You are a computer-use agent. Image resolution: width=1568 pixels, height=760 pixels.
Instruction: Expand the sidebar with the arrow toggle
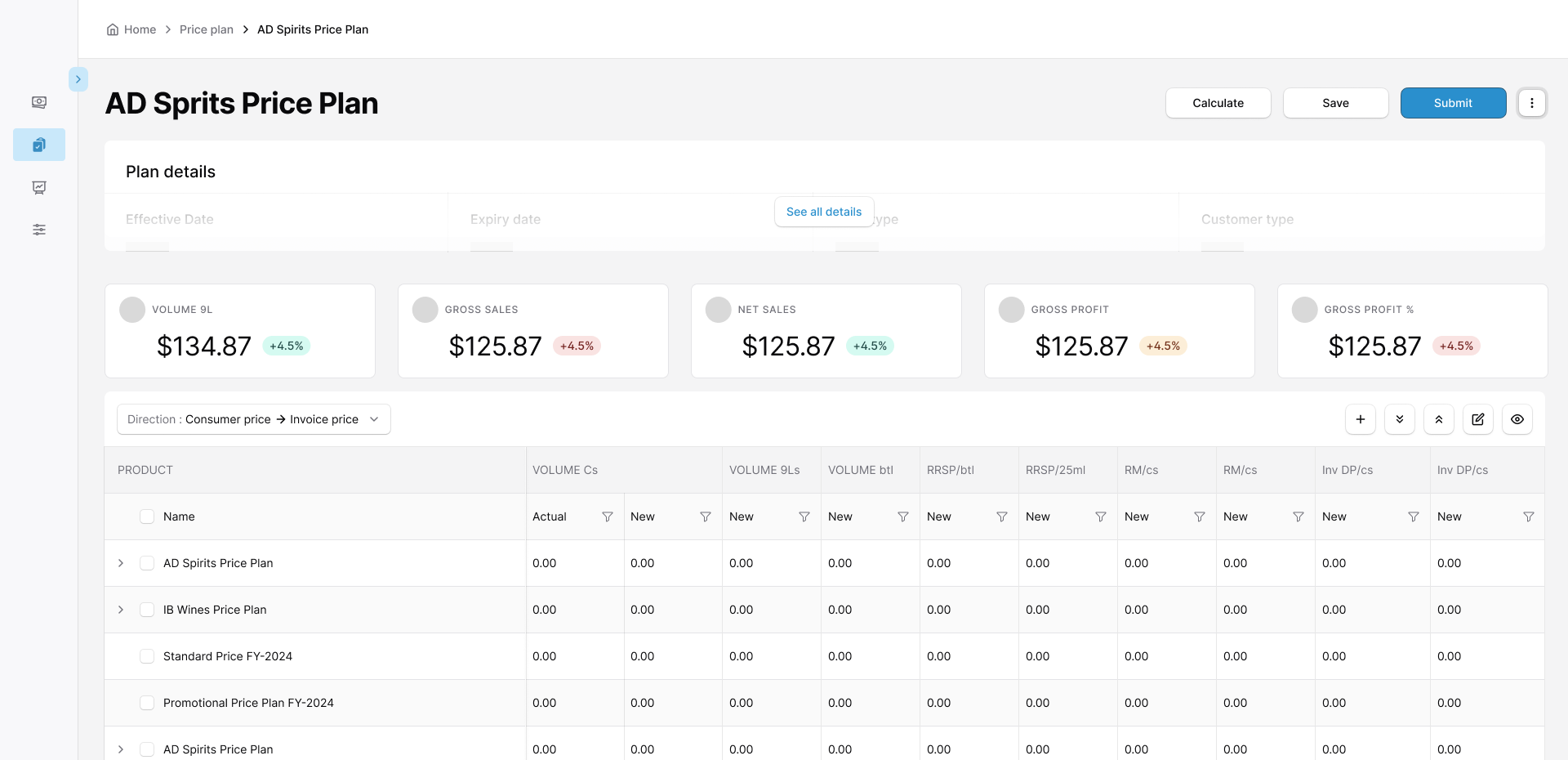(x=78, y=79)
